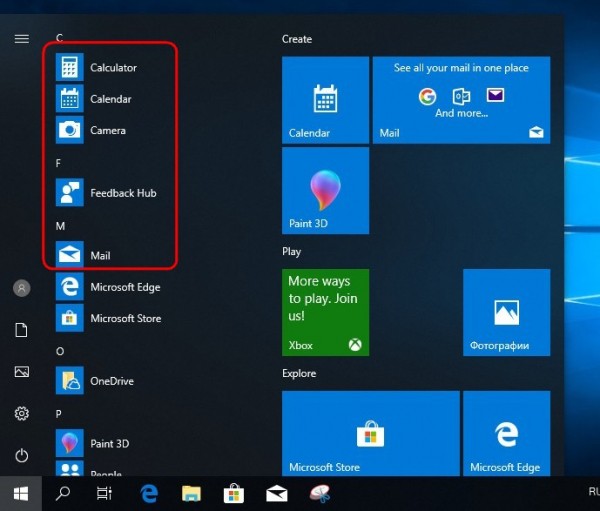This screenshot has width=600, height=511.
Task: Open File Explorer on the taskbar
Action: (x=191, y=493)
